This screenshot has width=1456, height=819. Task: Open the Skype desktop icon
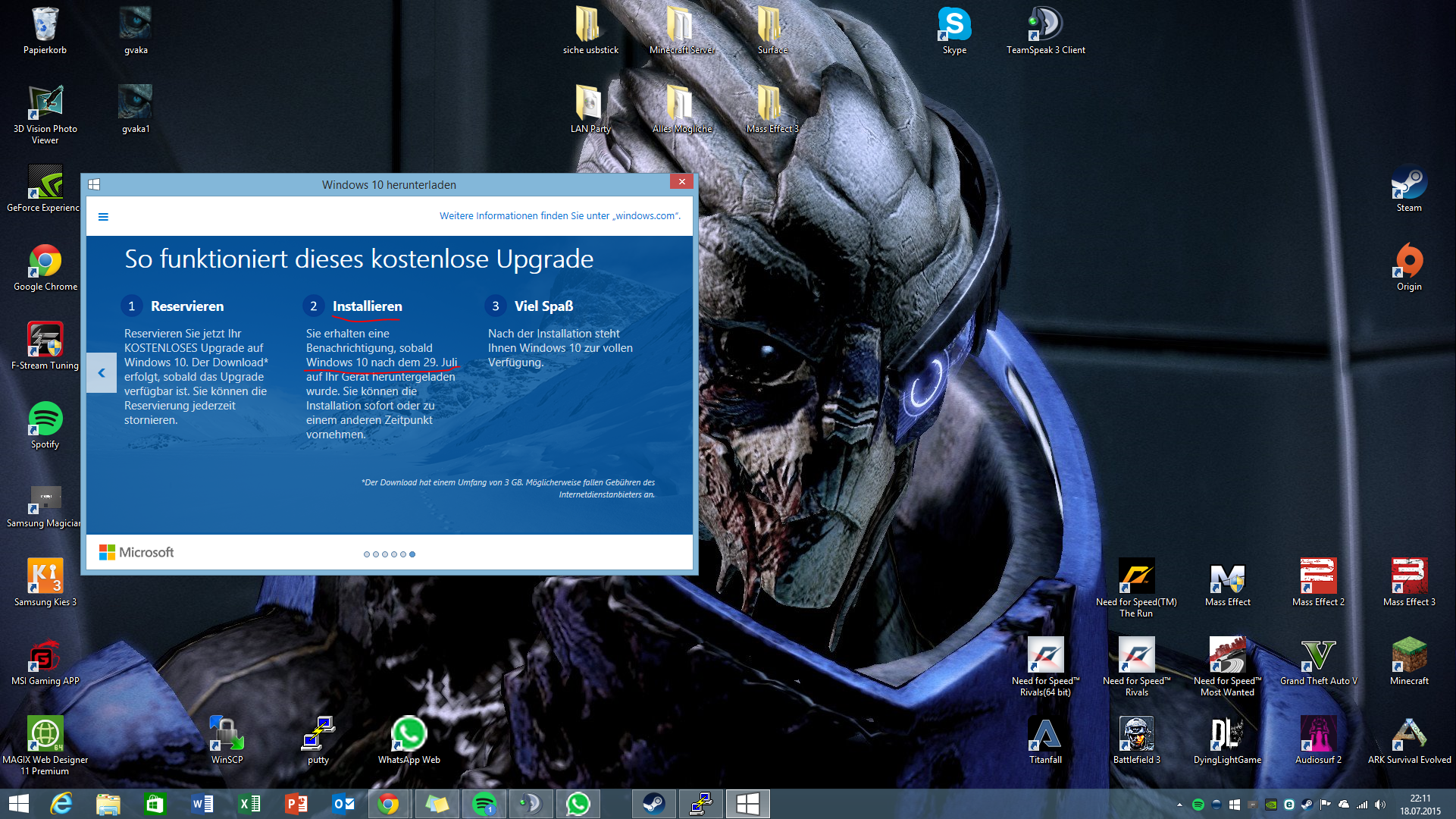[954, 25]
